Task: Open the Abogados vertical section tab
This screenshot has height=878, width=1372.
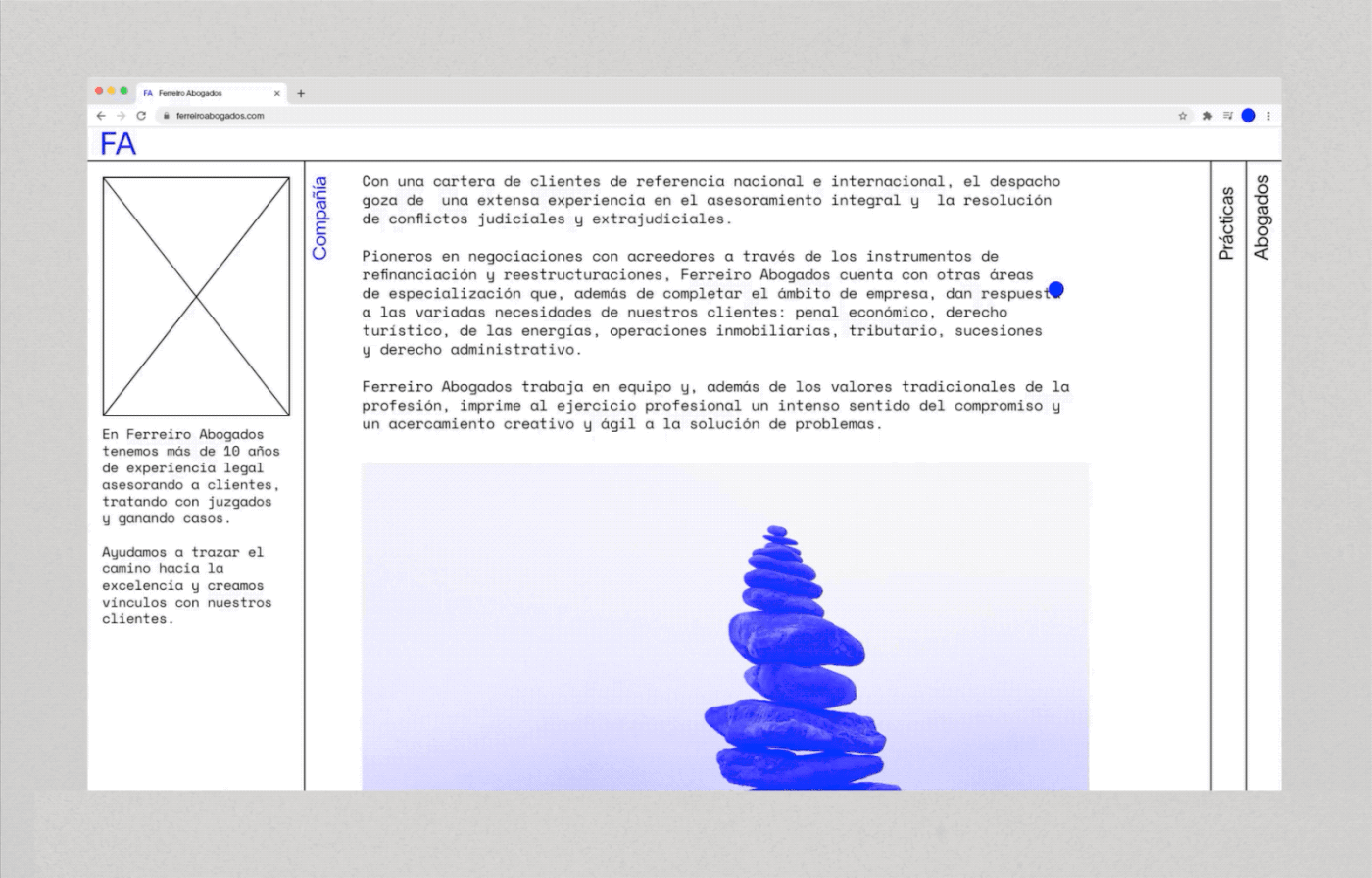Action: pos(1262,217)
